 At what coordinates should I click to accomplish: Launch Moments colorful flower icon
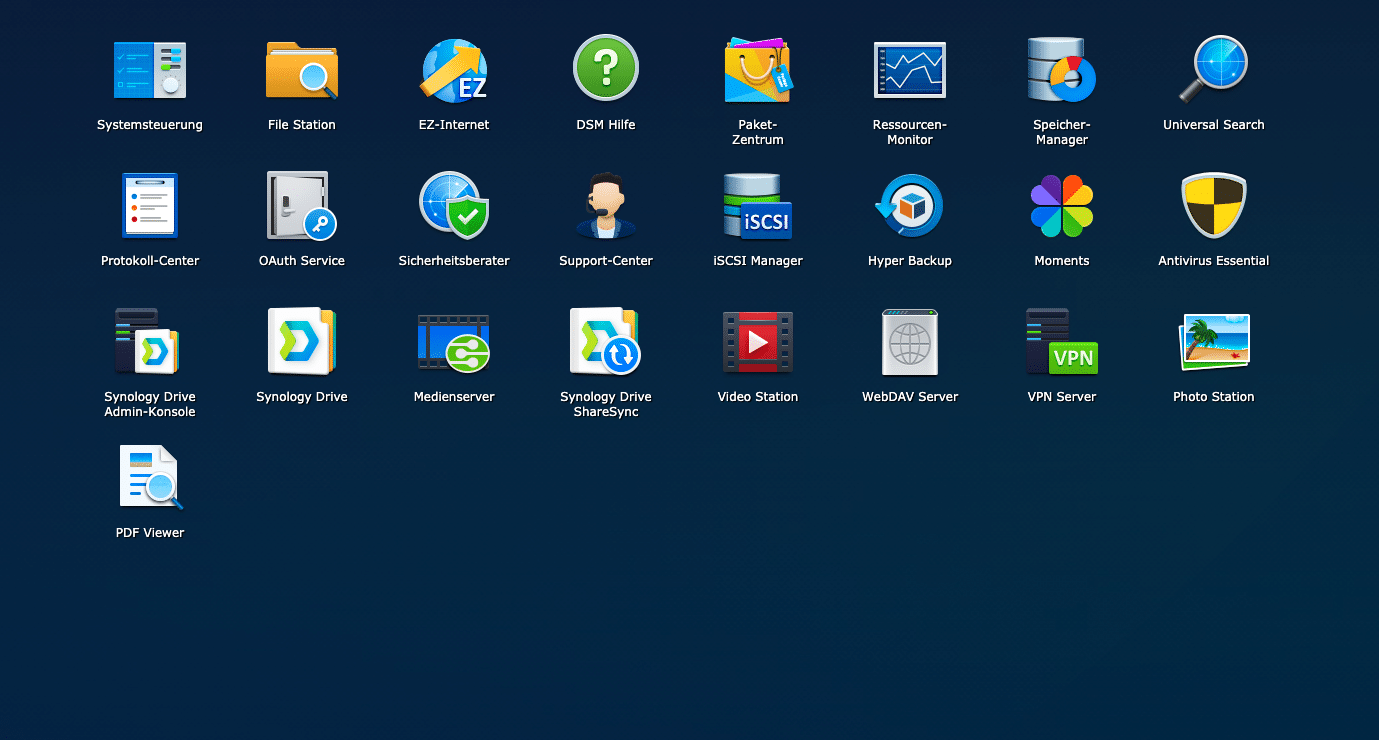click(1062, 206)
